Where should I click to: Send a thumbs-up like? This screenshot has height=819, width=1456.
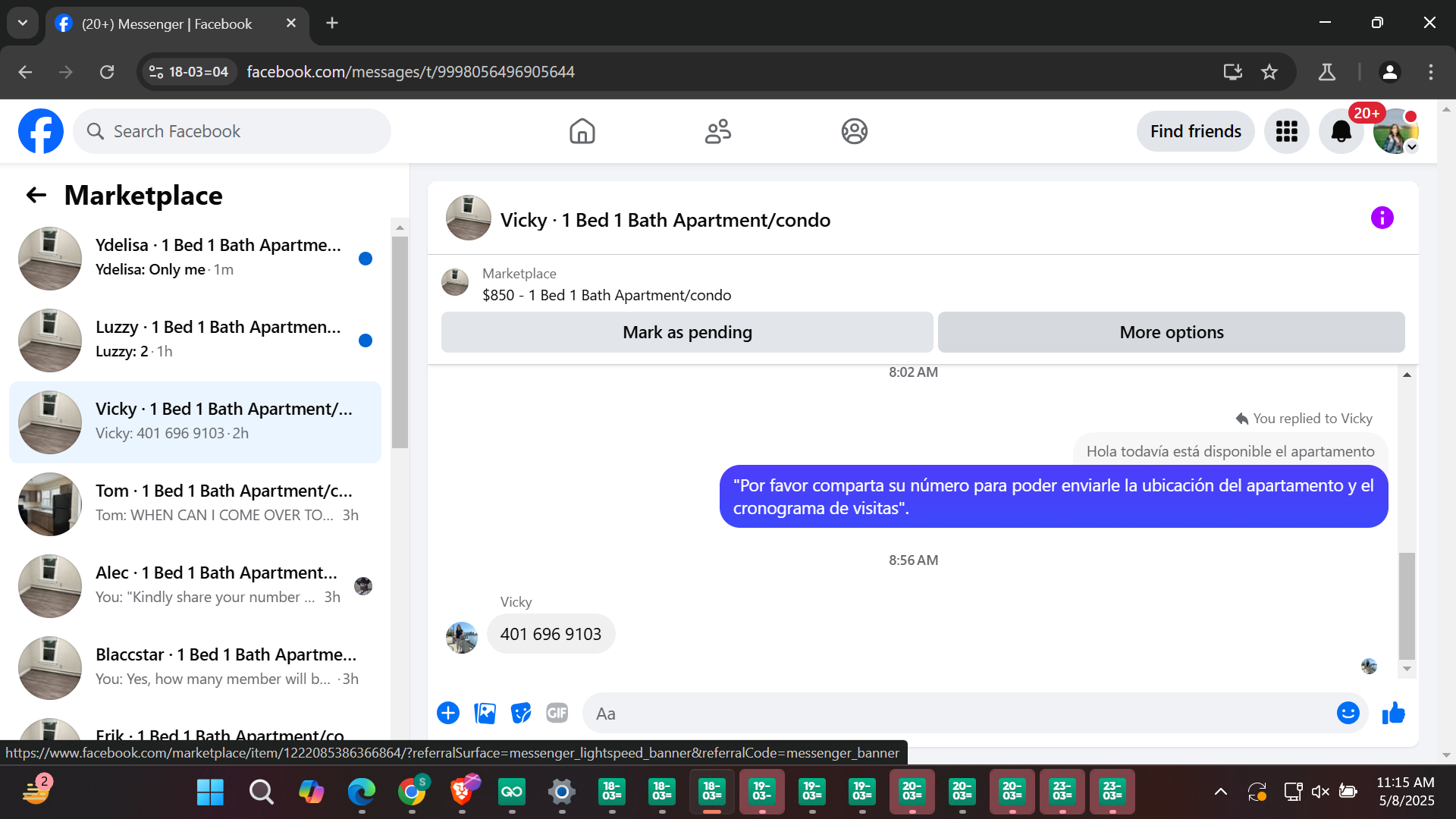tap(1393, 713)
